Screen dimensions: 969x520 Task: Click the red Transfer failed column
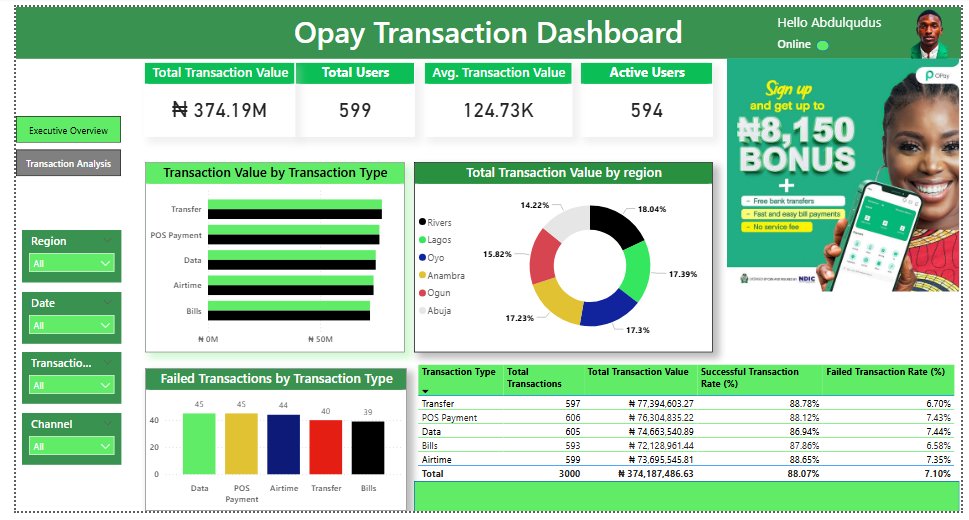(x=326, y=447)
